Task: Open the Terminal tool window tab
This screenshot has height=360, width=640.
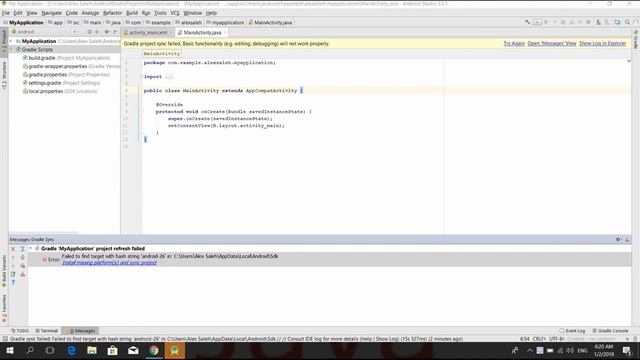Action: tap(47, 331)
